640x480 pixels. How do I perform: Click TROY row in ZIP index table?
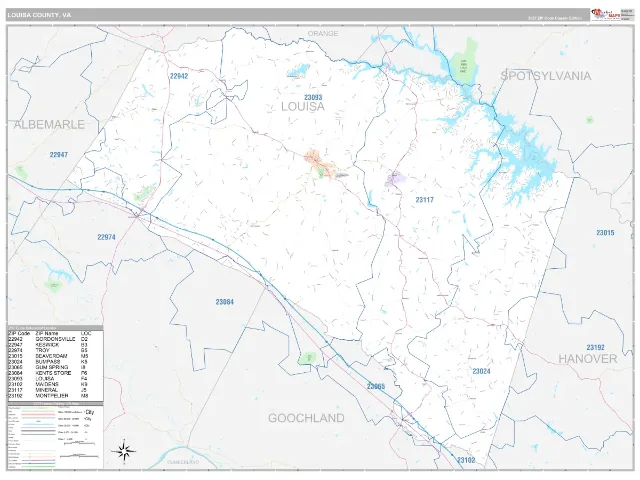click(x=49, y=351)
